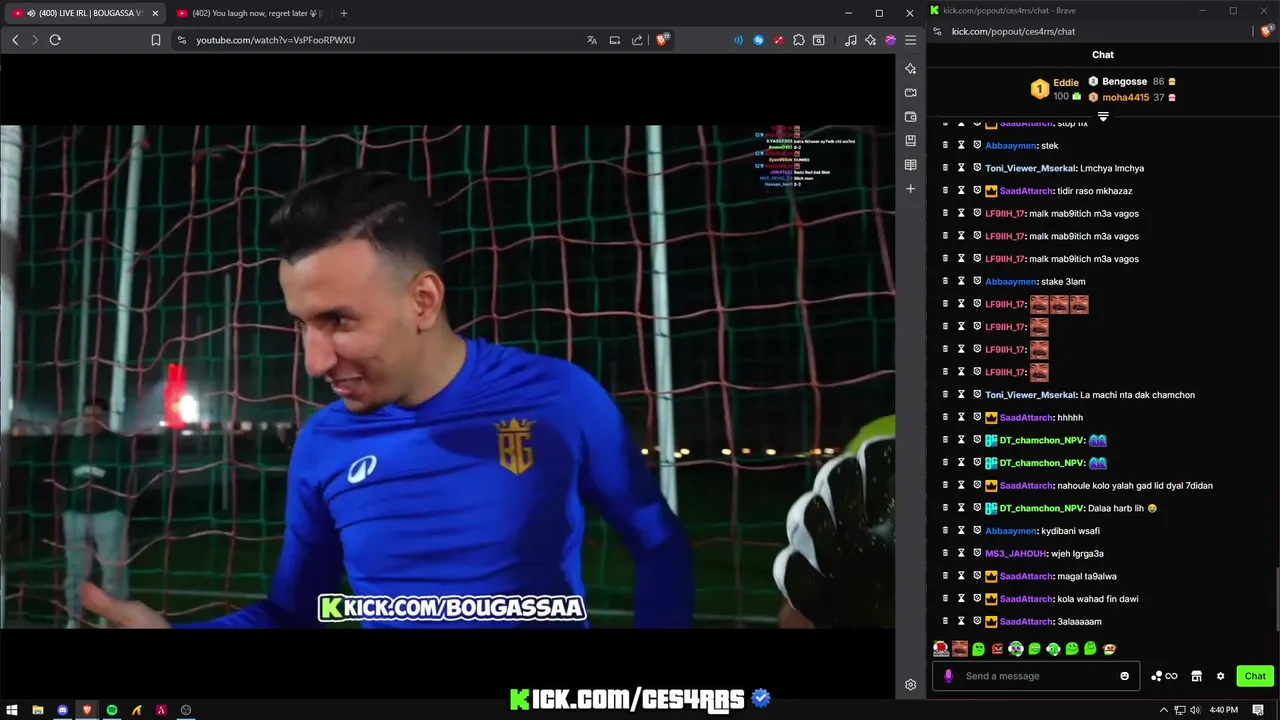Click the red extension icon in toolbar
The width and height of the screenshot is (1280, 720).
point(779,40)
